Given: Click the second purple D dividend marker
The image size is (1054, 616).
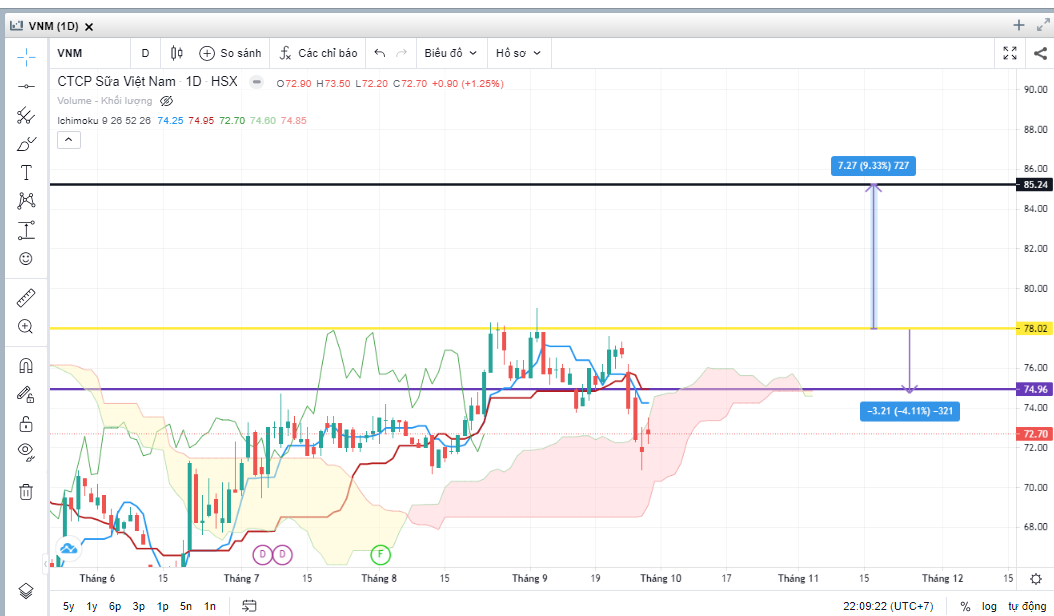Looking at the screenshot, I should [x=282, y=555].
